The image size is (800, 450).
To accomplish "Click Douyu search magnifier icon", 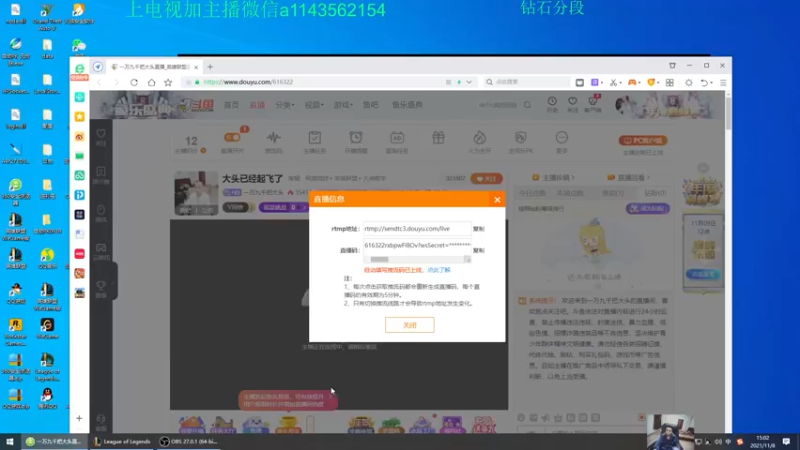I will click(x=528, y=105).
